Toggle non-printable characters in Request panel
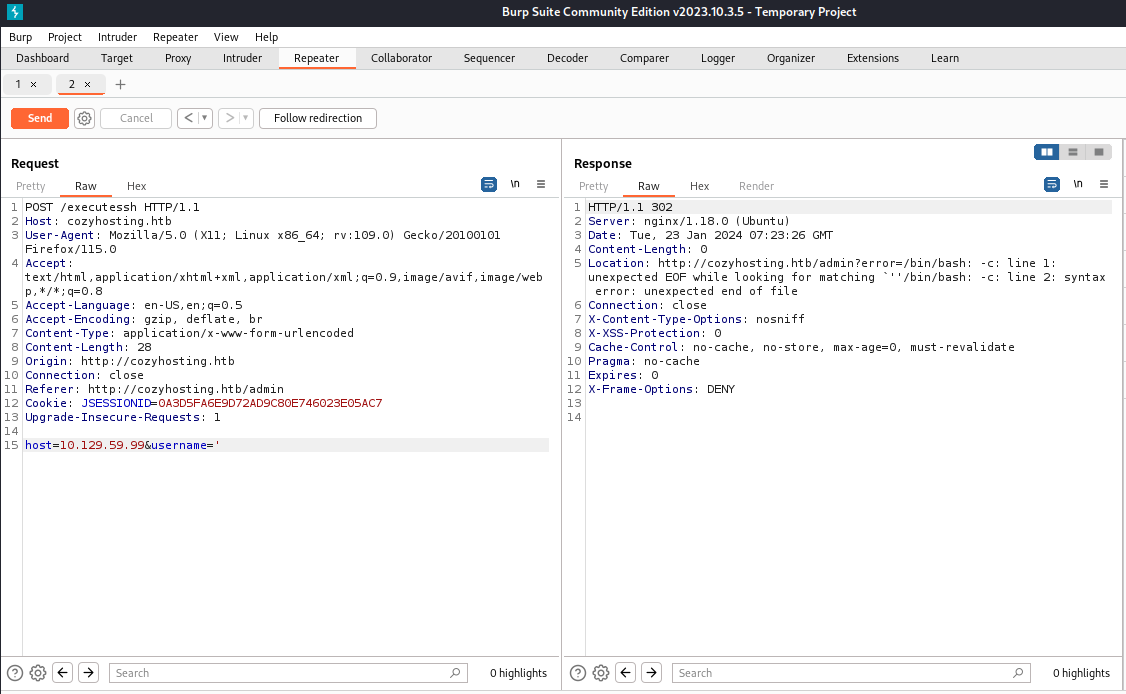This screenshot has height=694, width=1126. (x=515, y=185)
